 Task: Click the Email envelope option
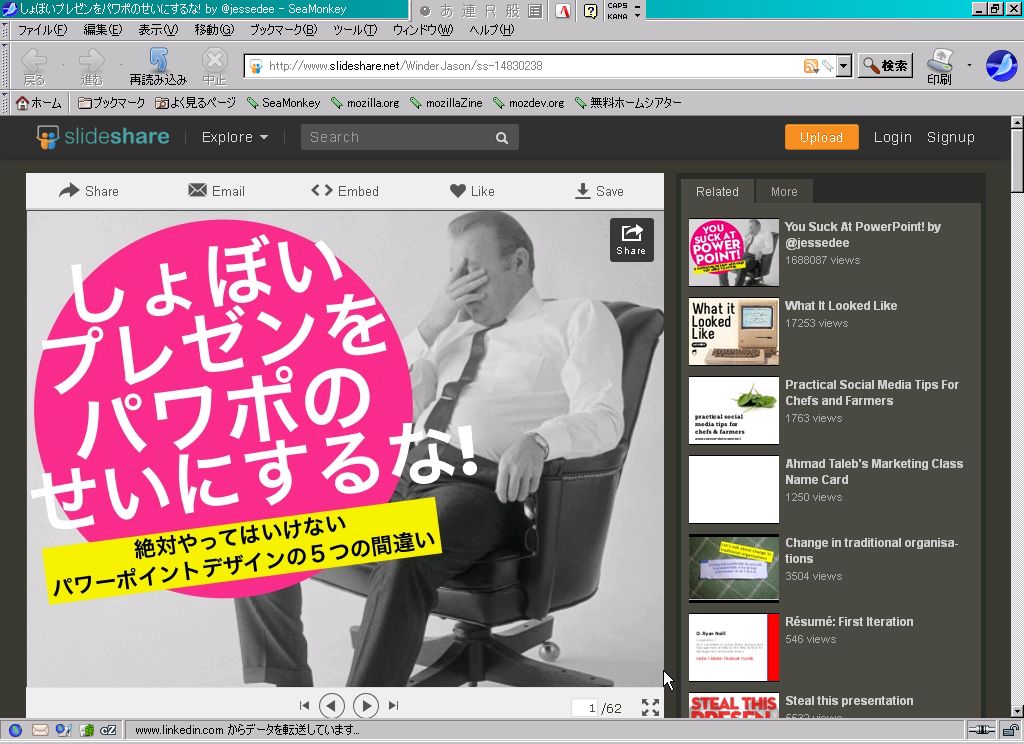(x=216, y=191)
